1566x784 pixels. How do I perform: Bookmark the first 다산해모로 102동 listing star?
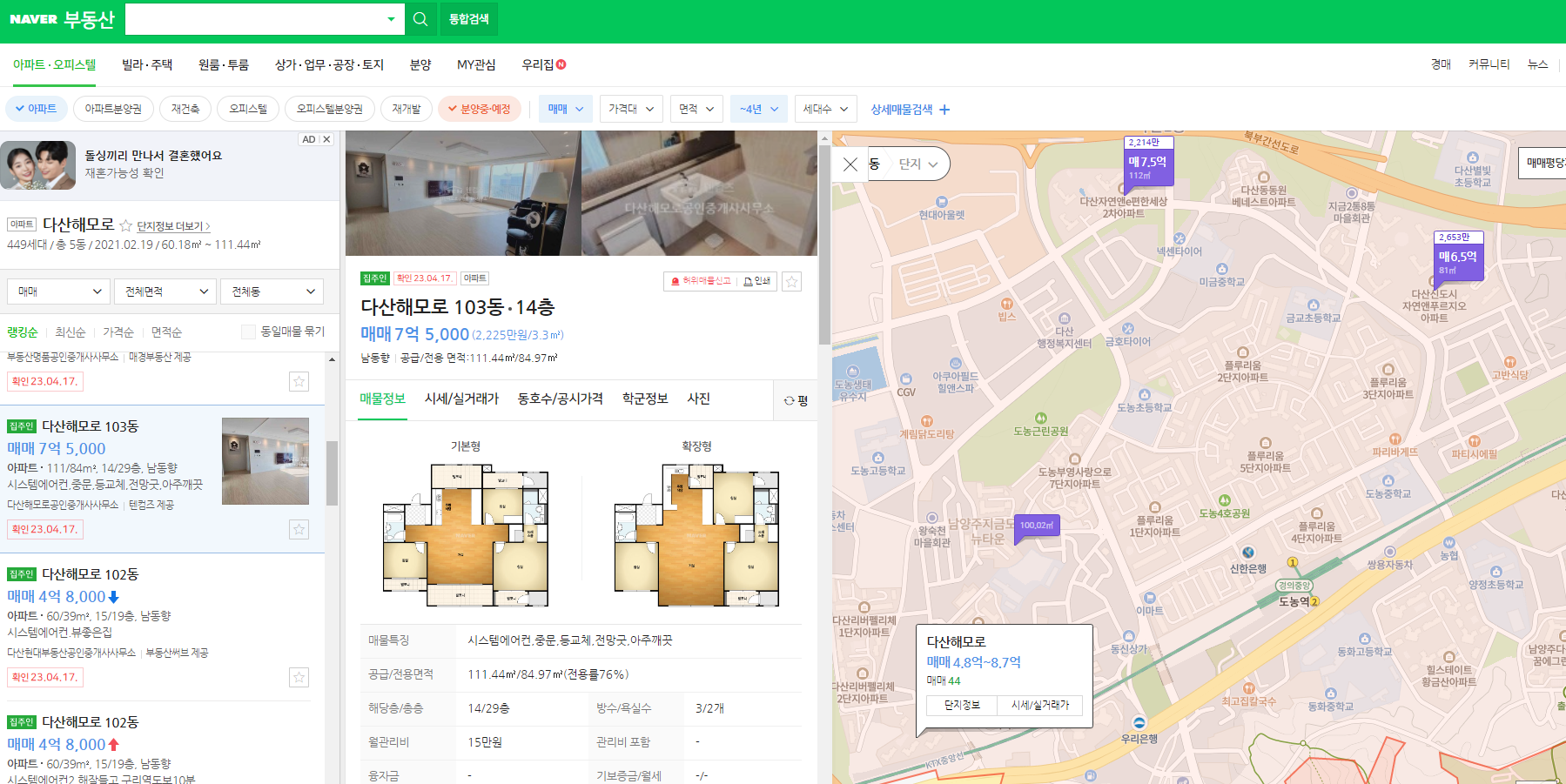[299, 677]
